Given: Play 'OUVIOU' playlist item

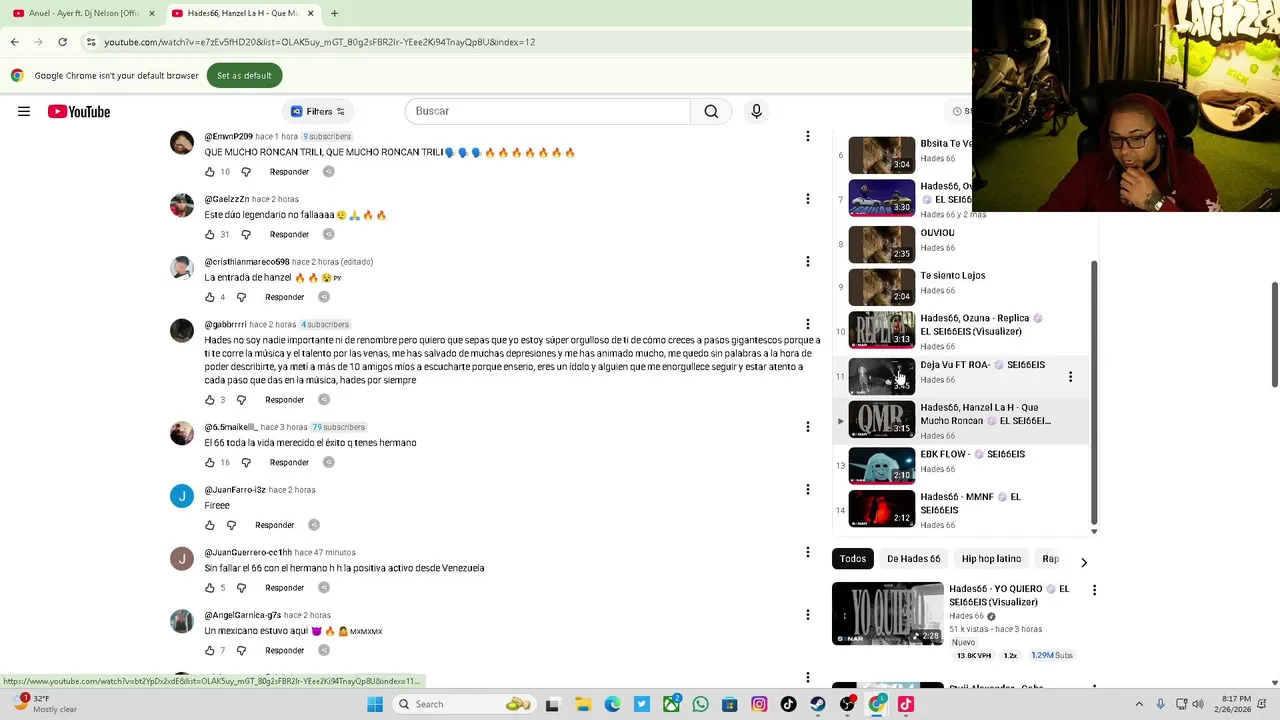Looking at the screenshot, I should point(882,244).
